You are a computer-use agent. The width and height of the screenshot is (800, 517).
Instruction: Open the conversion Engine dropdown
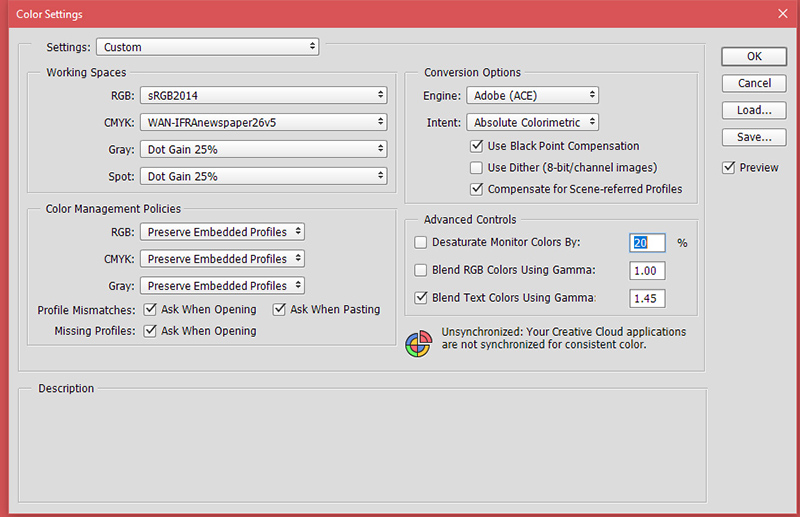click(x=532, y=96)
